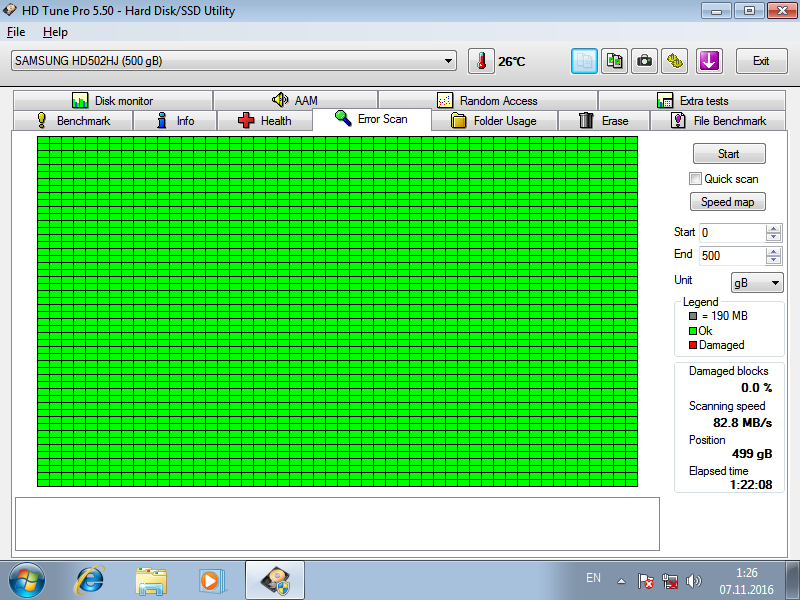Screen dimensions: 800x600
Task: Click the thermometer temperature icon
Action: click(481, 61)
